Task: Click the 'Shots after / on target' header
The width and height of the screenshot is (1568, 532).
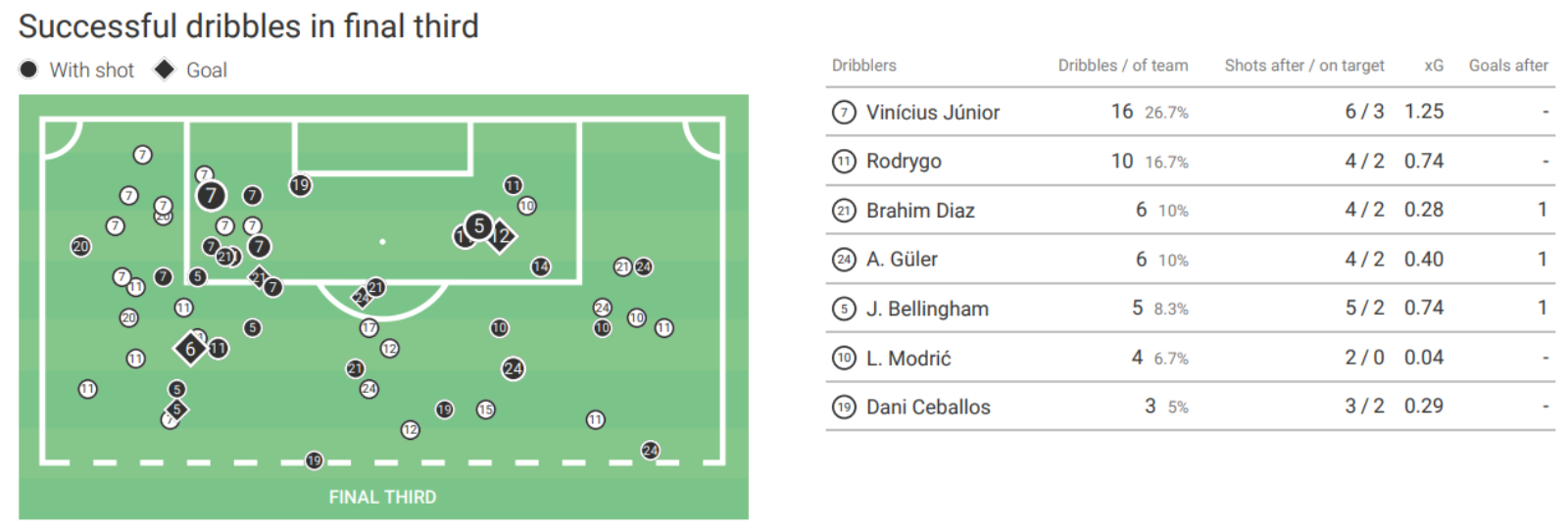Action: point(1303,66)
